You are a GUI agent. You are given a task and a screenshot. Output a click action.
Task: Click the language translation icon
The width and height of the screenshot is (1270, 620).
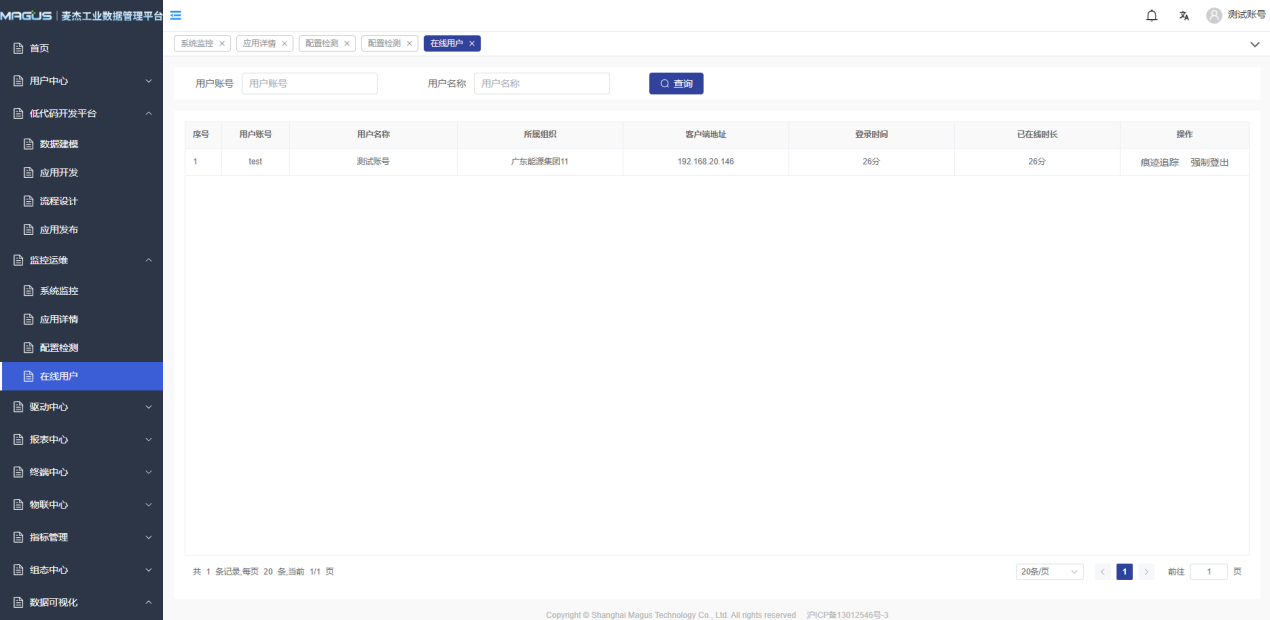1184,15
